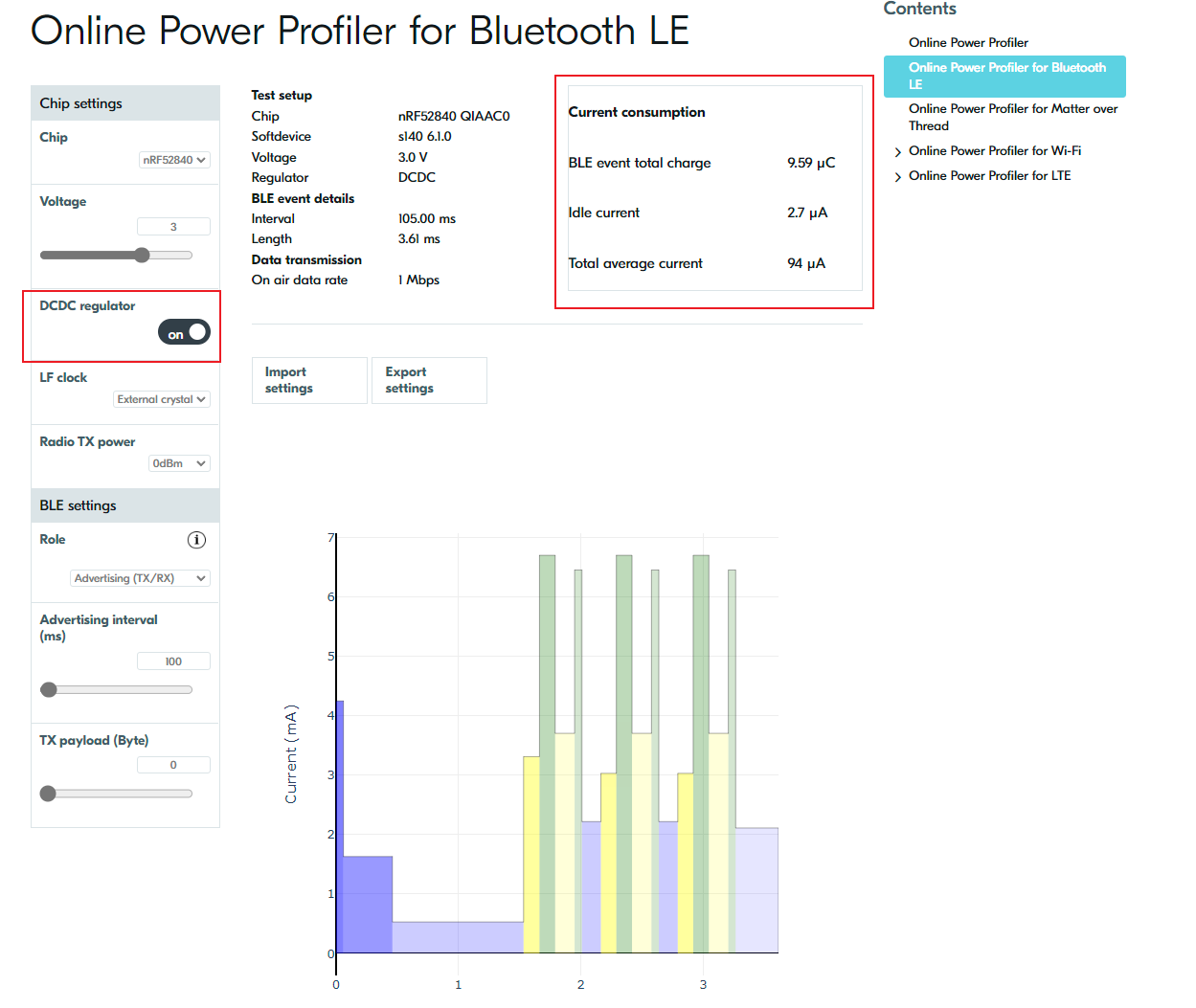1196x1008 pixels.
Task: Open the Role Advertising (TX/RX) dropdown
Action: pyautogui.click(x=140, y=578)
